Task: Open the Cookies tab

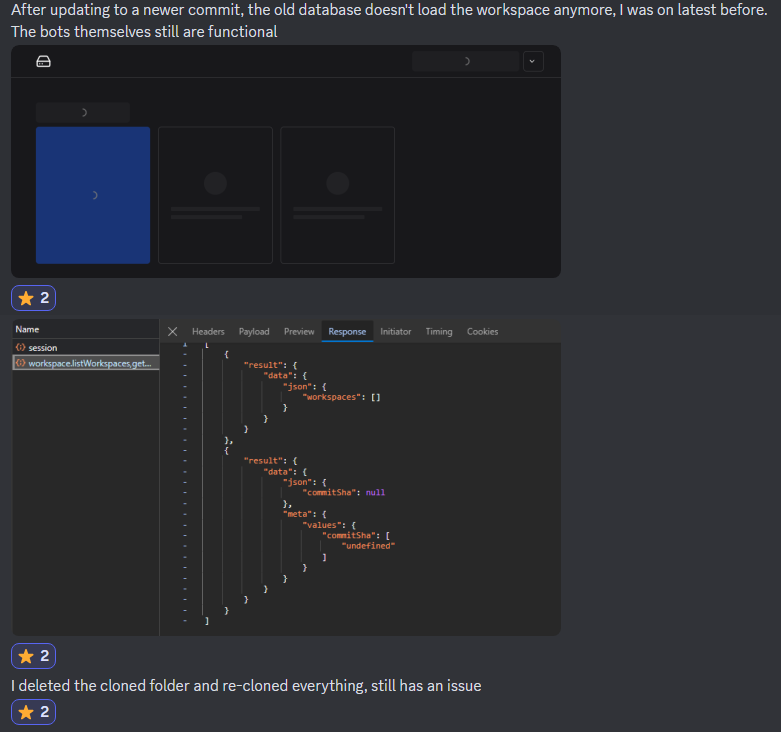Action: click(482, 332)
